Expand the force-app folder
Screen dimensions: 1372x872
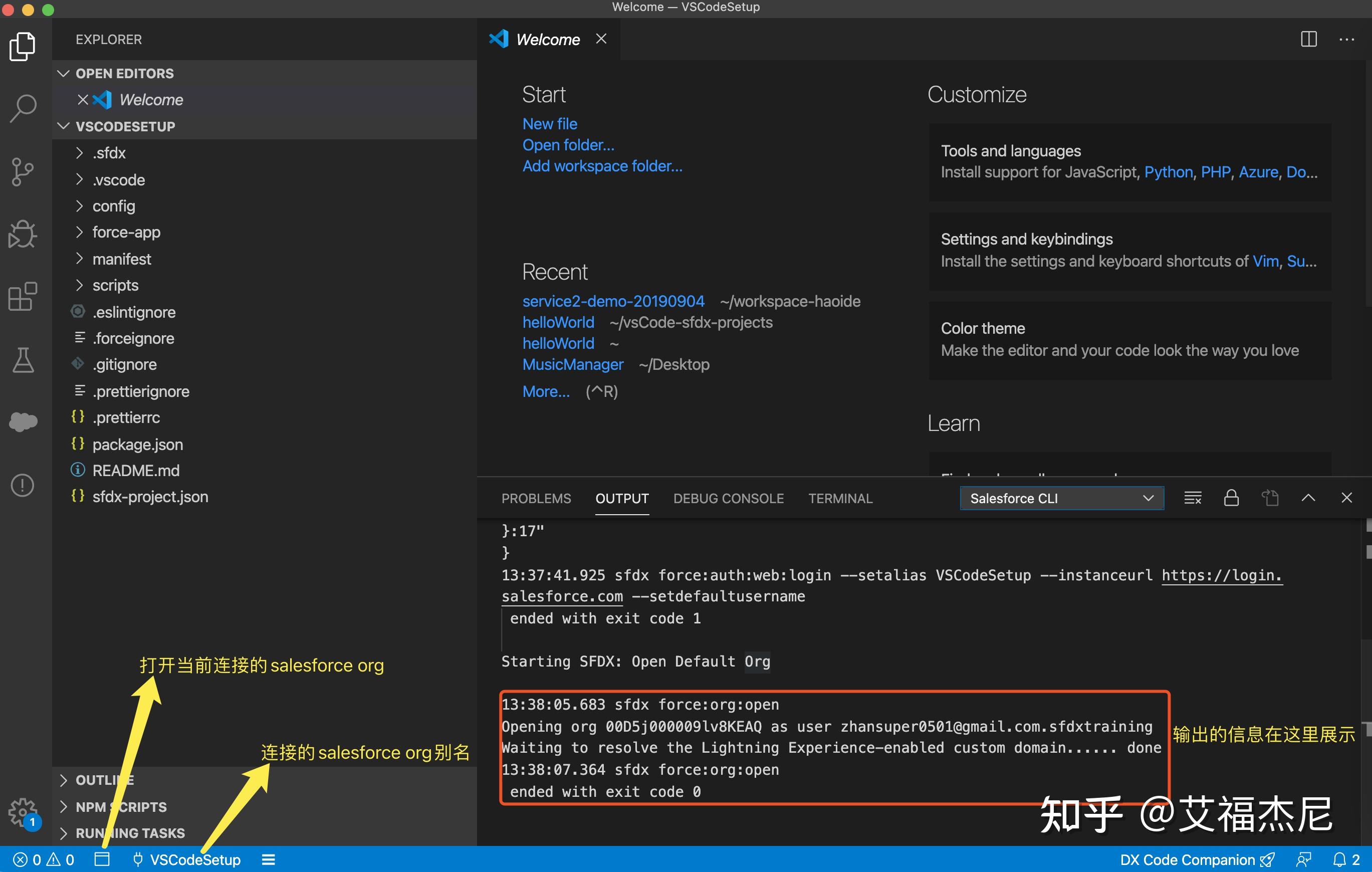tap(265, 232)
